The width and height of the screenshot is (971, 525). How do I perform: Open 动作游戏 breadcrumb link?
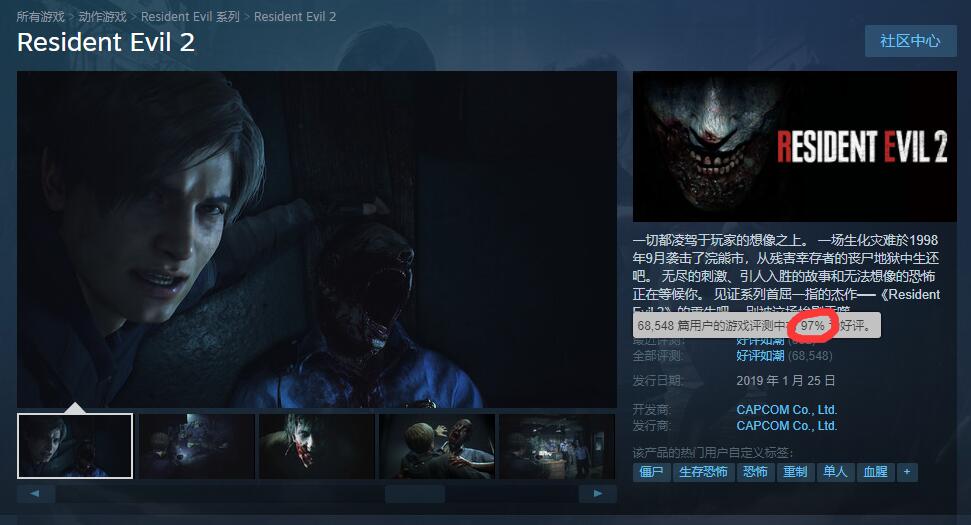click(x=102, y=17)
